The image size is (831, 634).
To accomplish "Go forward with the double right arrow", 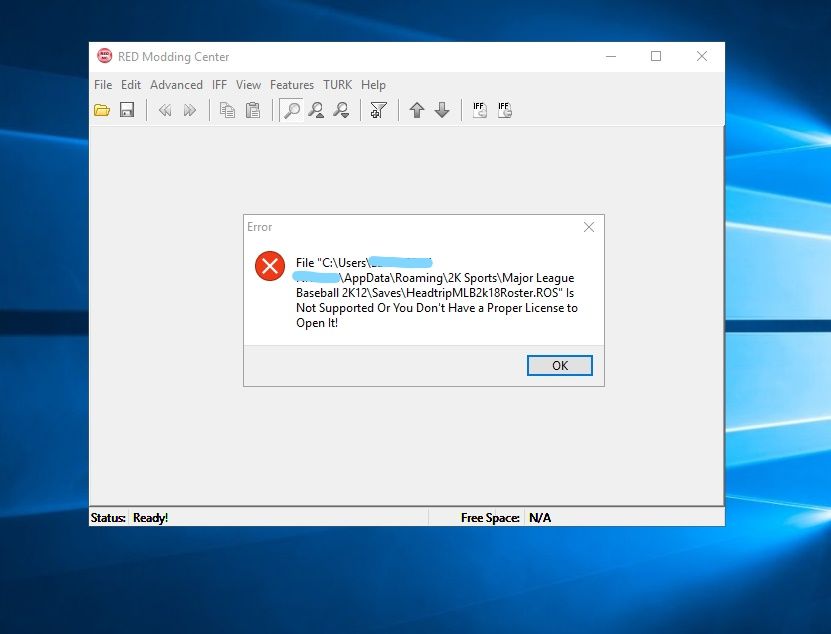I will click(x=189, y=110).
